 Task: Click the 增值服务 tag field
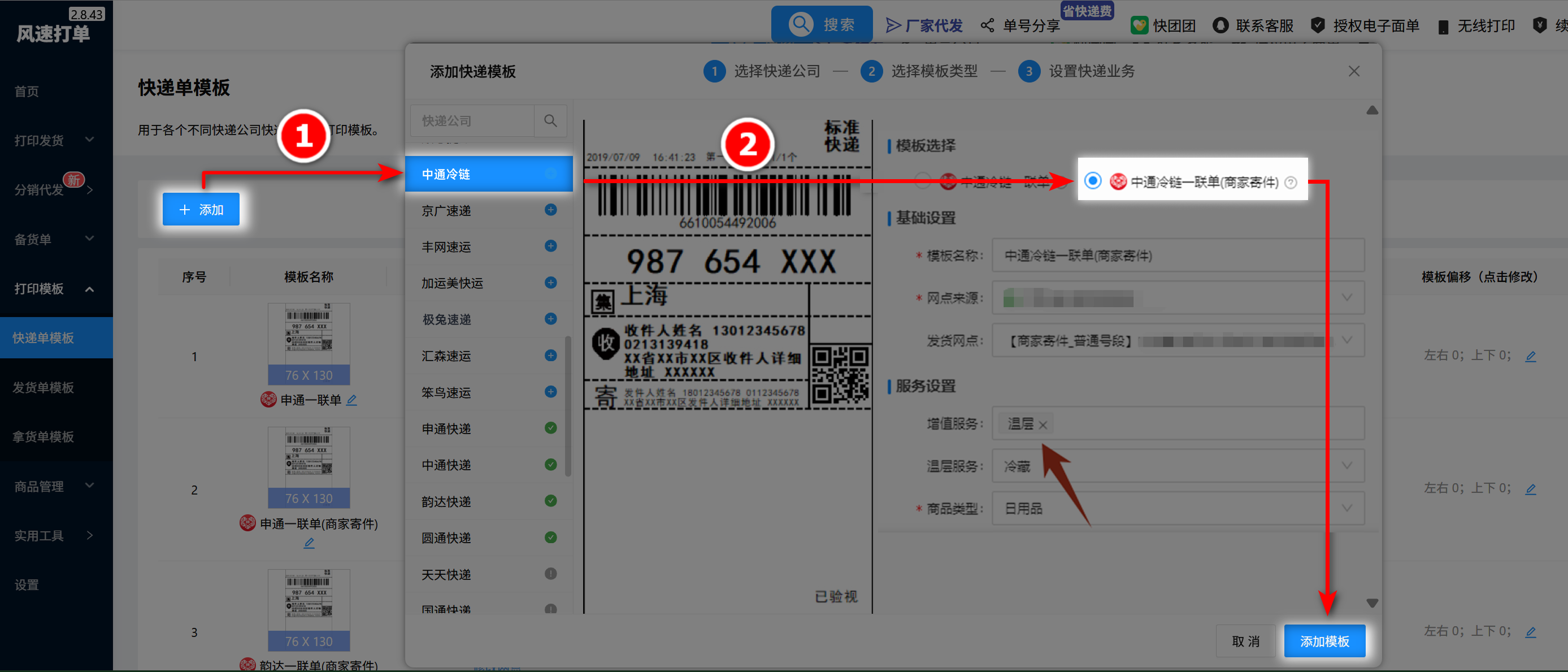(x=1178, y=424)
